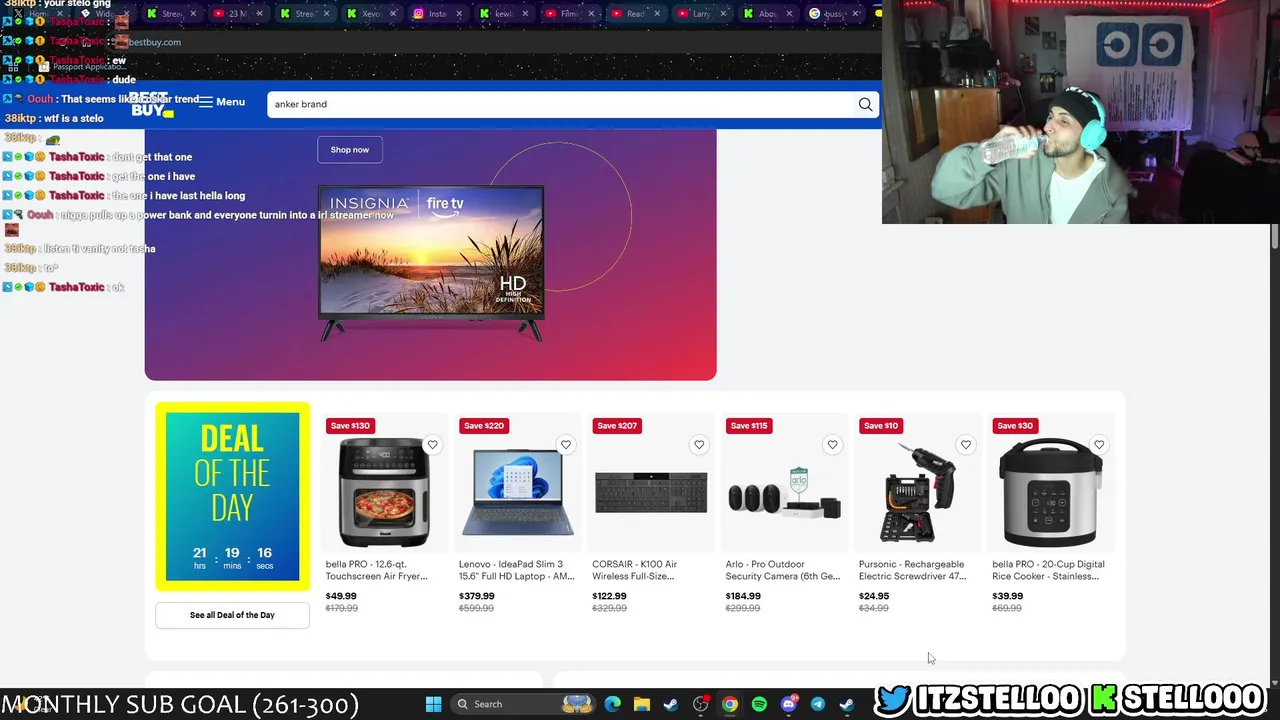Save the bella PRO Rice Cooker with heart icon
Viewport: 1280px width, 720px height.
1099,445
